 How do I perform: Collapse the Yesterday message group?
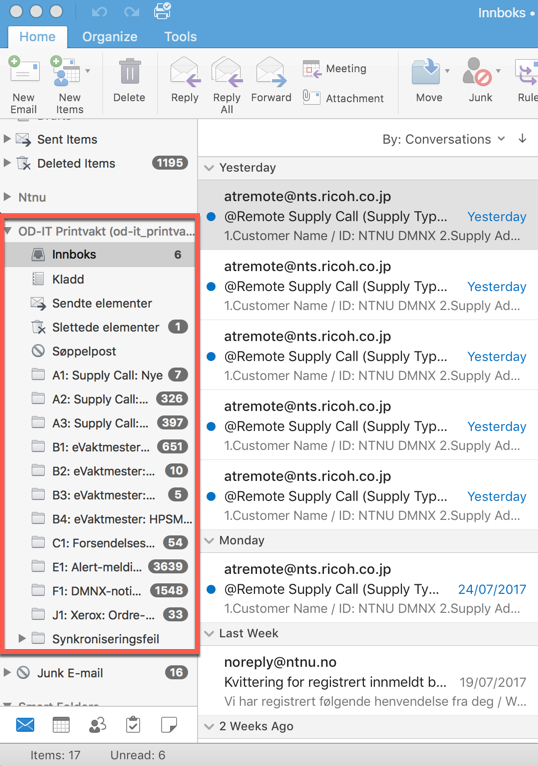[209, 168]
